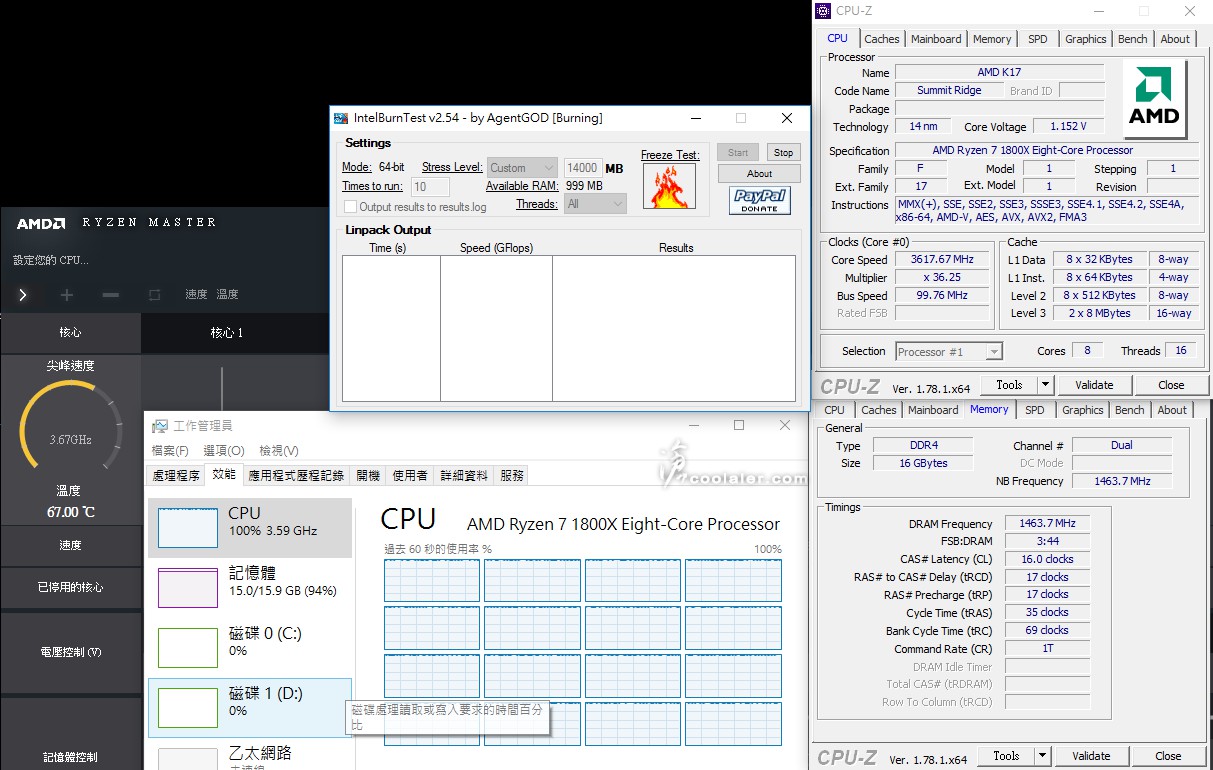Open Tools dropdown arrow in upper CPU-Z
The width and height of the screenshot is (1213, 770).
click(x=1045, y=385)
